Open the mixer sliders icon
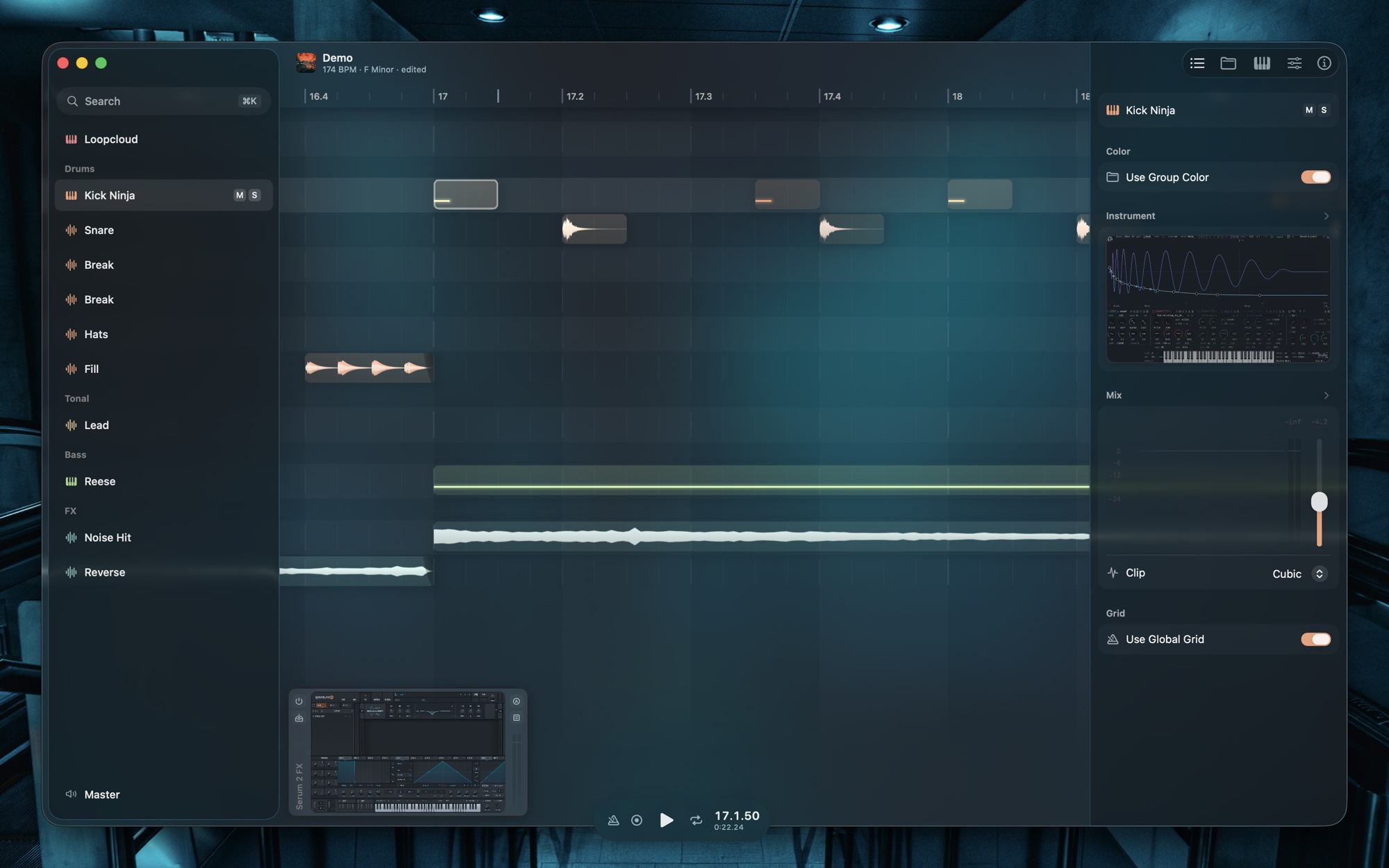 [x=1294, y=63]
